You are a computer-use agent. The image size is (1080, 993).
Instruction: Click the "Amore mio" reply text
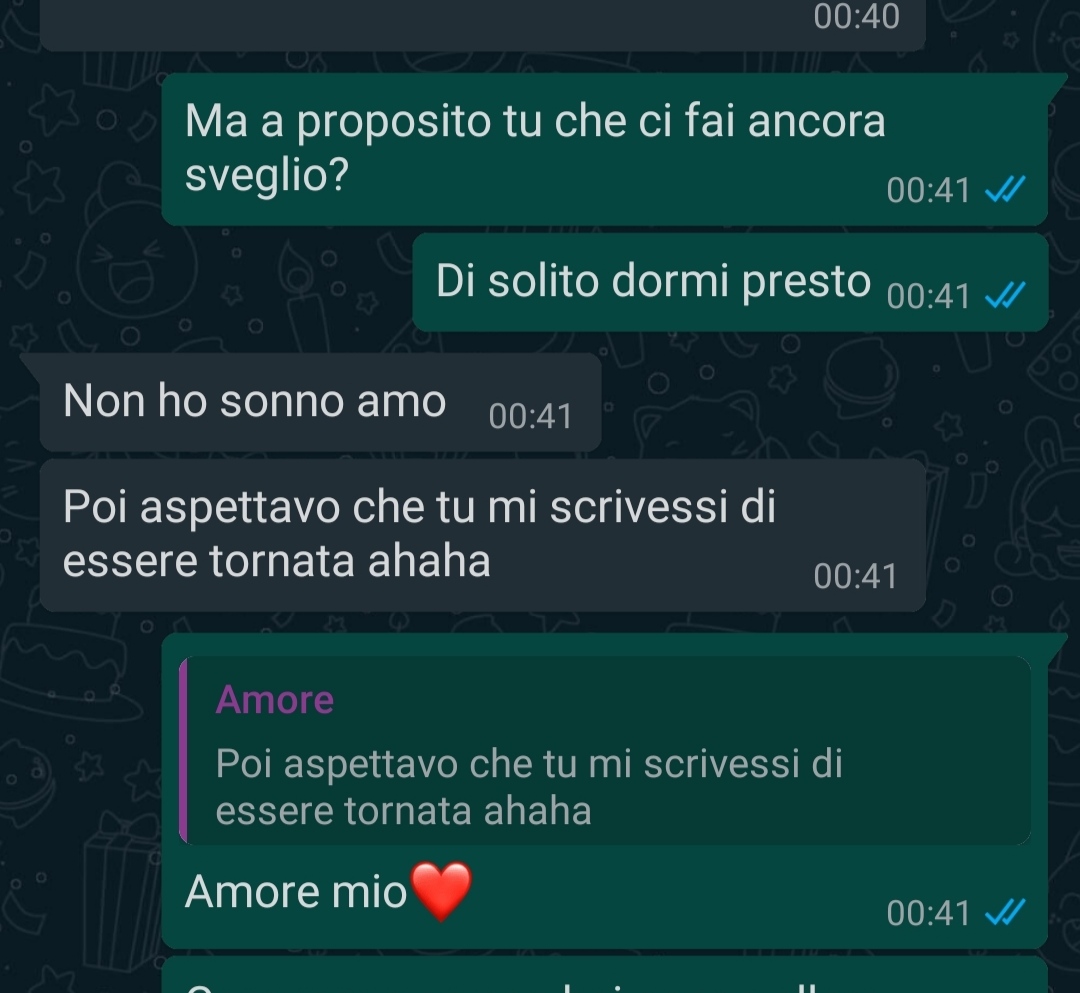pos(296,892)
